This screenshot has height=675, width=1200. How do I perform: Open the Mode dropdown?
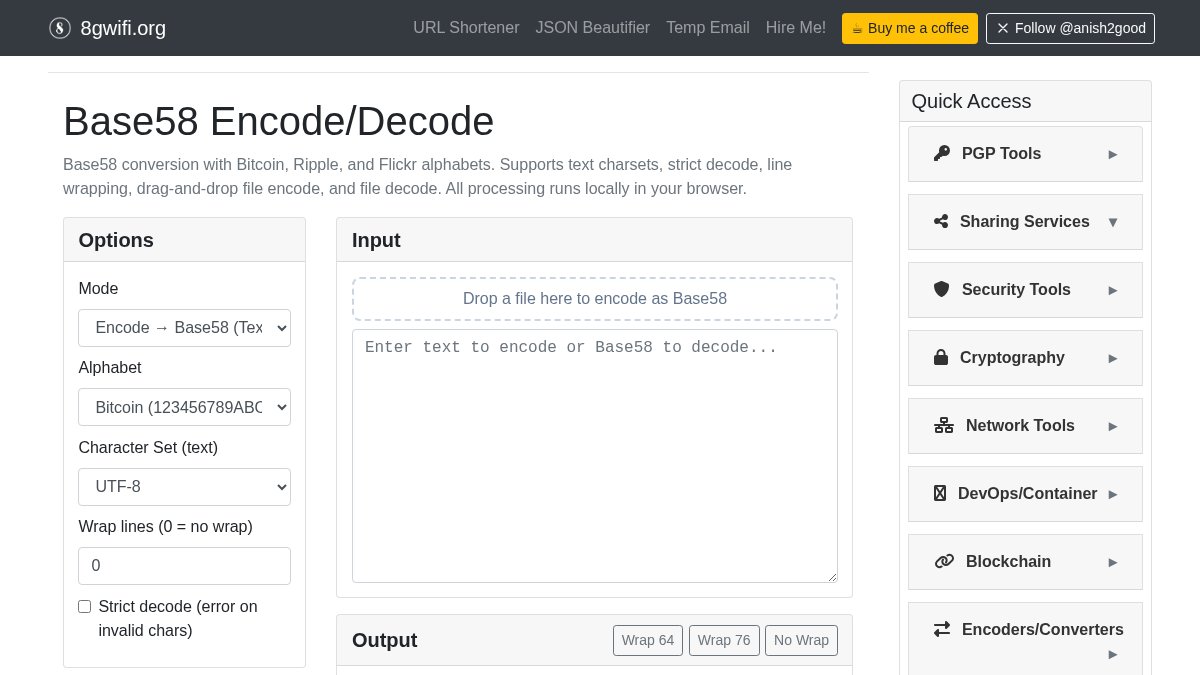point(184,328)
